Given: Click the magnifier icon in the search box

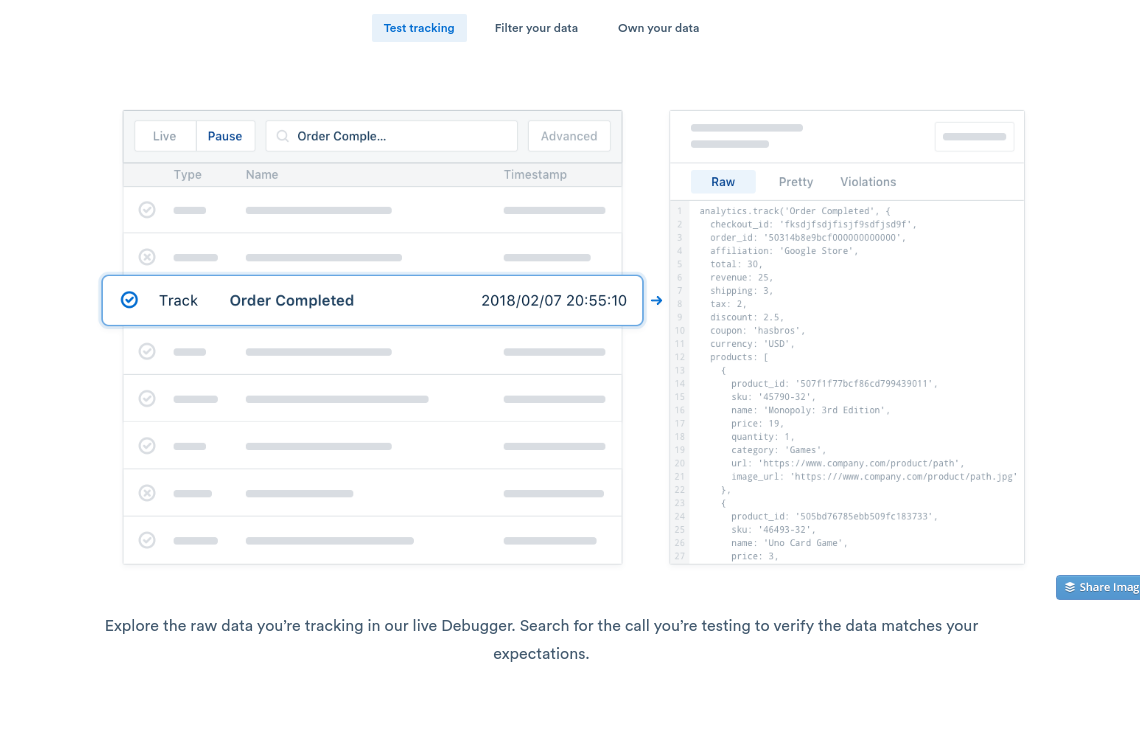Looking at the screenshot, I should [x=283, y=136].
